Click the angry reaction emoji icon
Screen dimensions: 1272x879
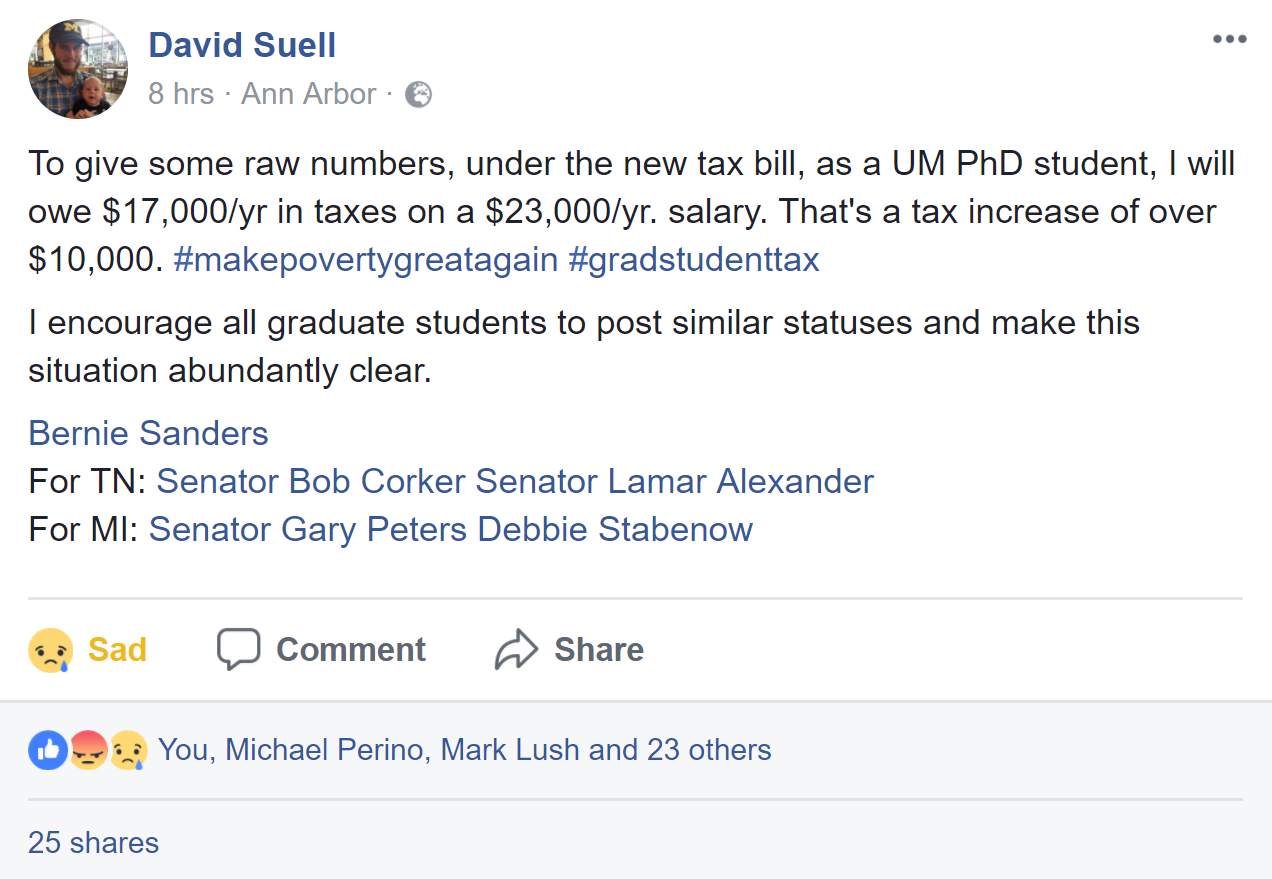click(x=88, y=750)
